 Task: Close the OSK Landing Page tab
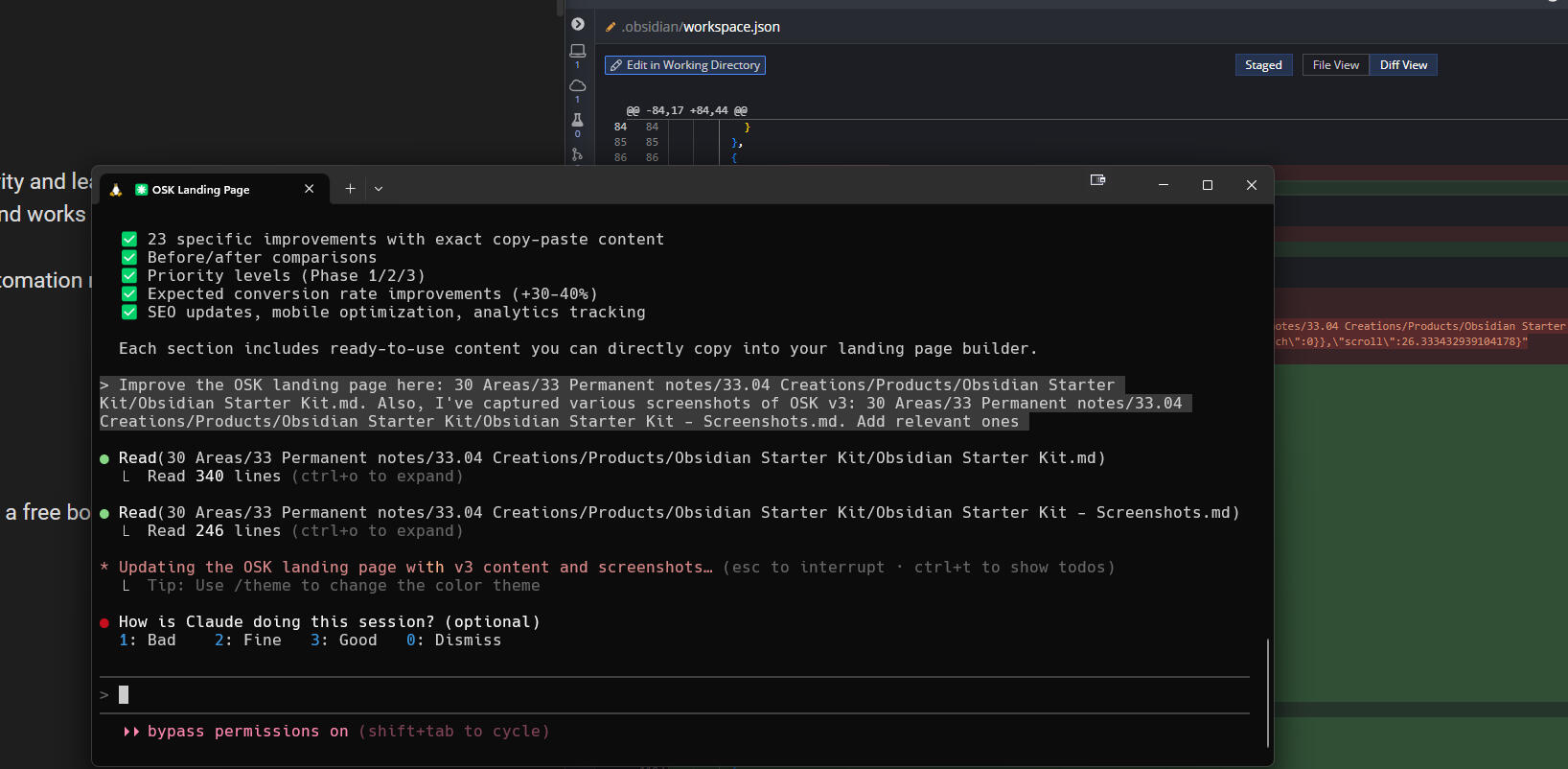[x=309, y=189]
